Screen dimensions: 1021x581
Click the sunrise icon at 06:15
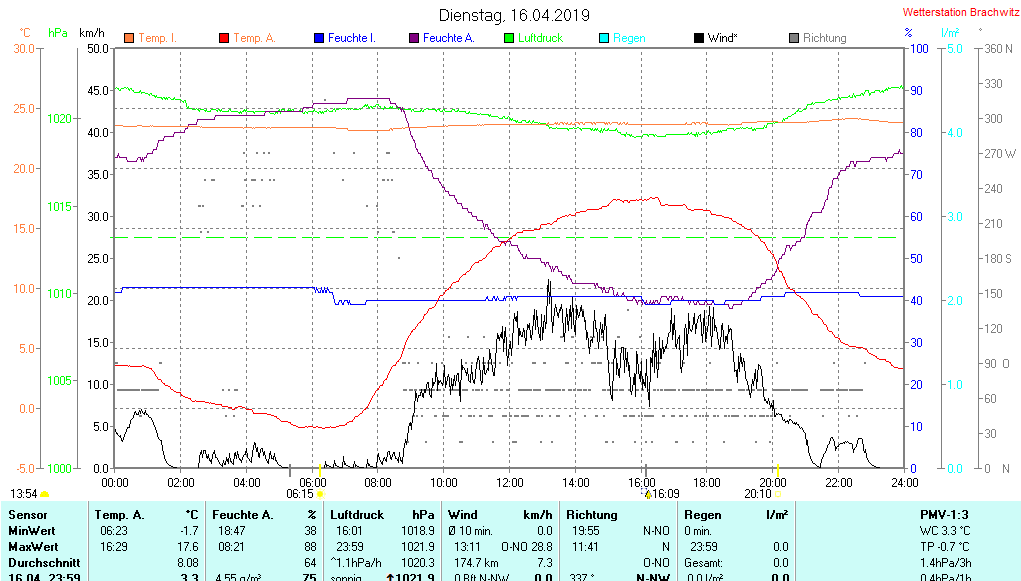click(321, 493)
